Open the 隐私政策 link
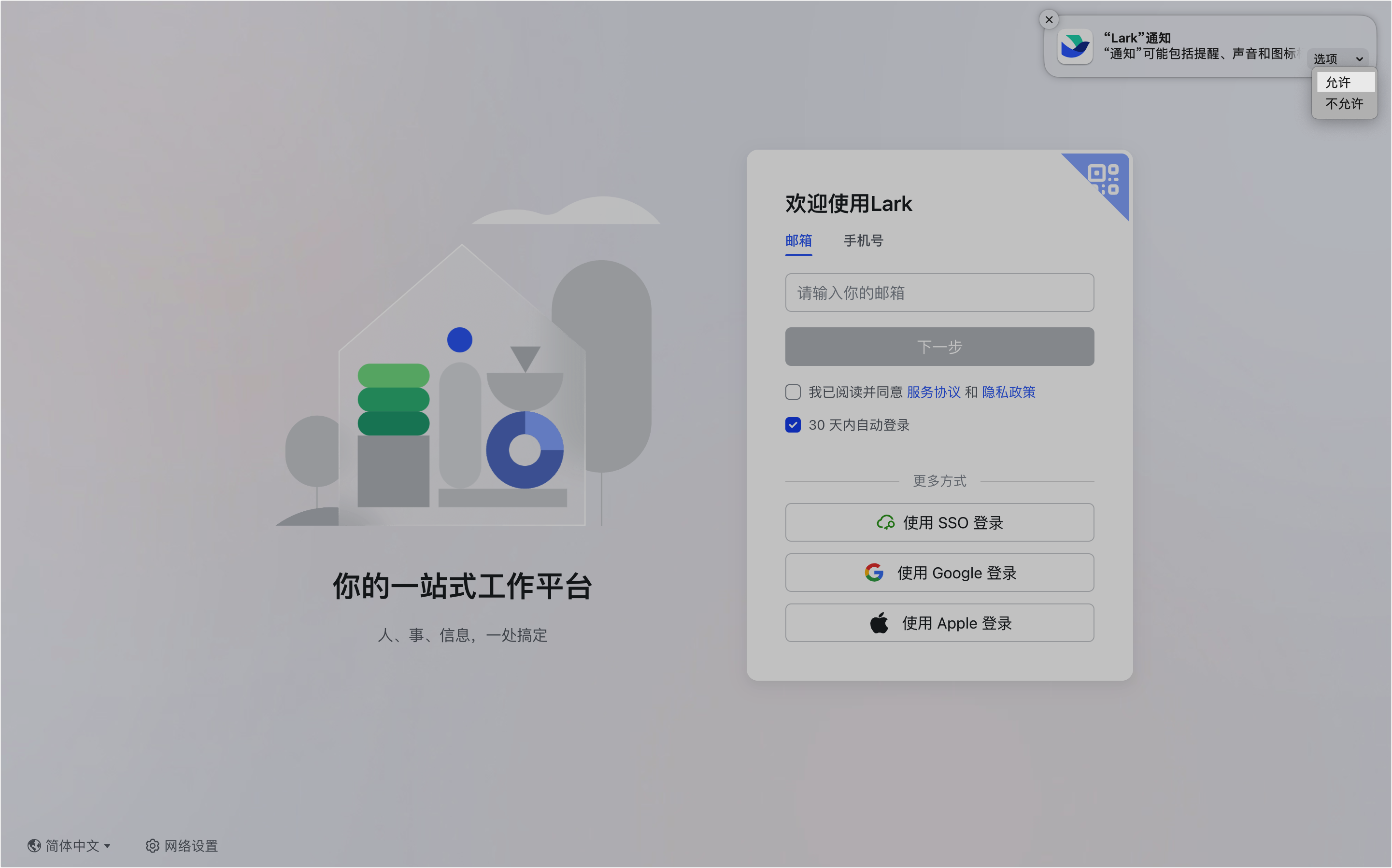The width and height of the screenshot is (1392, 868). click(x=1008, y=392)
